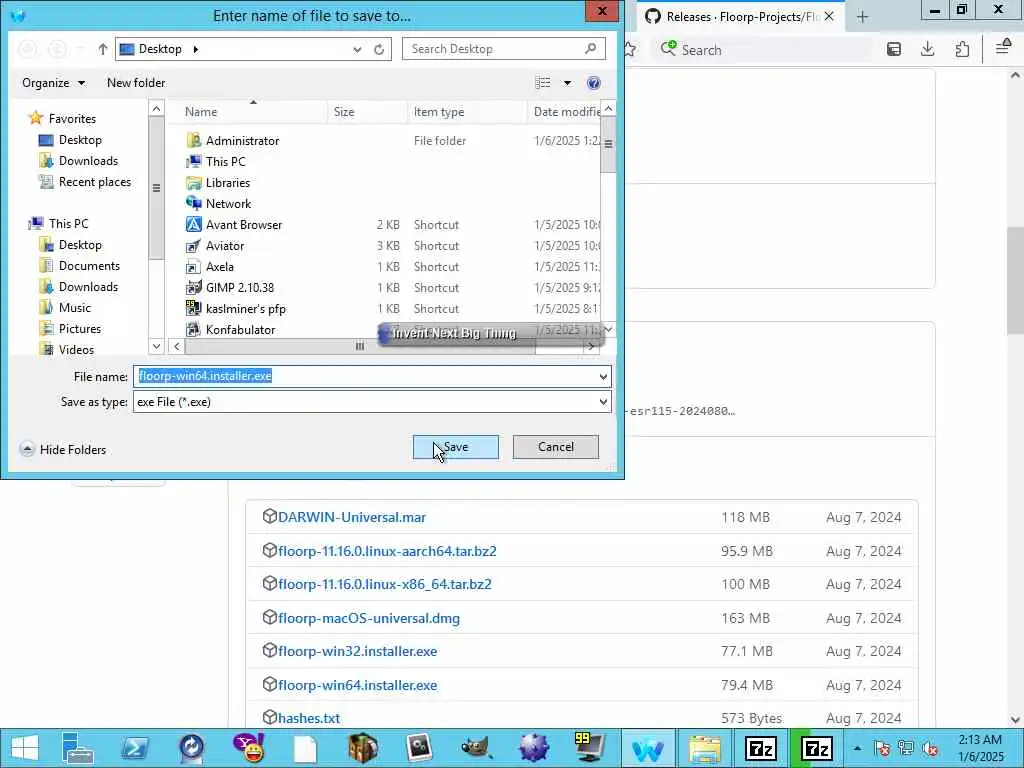1024x768 pixels.
Task: Open the floorp-macOS-universal.dmg link
Action: pyautogui.click(x=369, y=618)
